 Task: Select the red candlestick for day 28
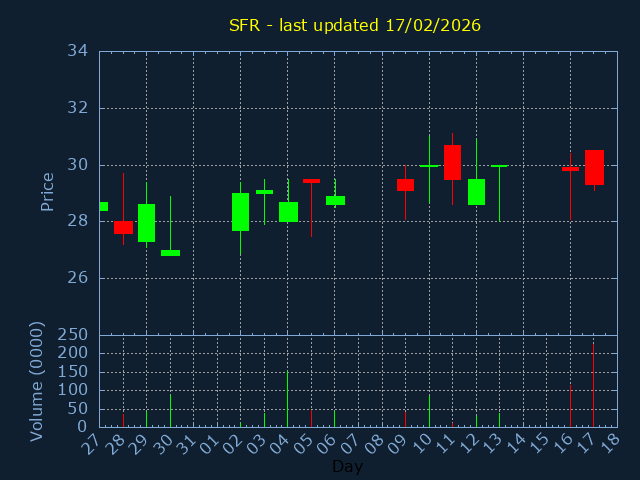pyautogui.click(x=123, y=227)
